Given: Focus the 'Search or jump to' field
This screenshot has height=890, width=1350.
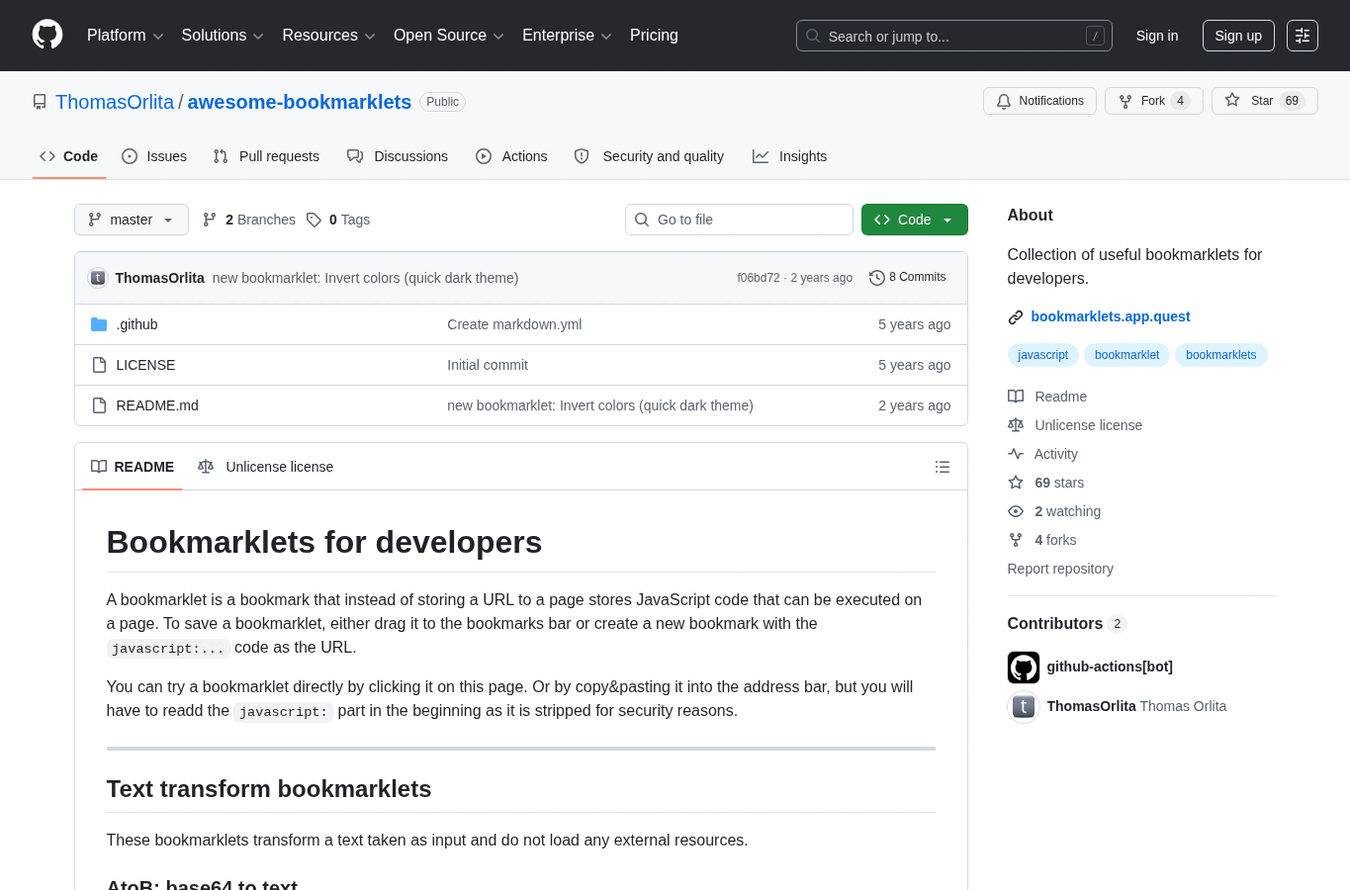Looking at the screenshot, I should click(954, 36).
